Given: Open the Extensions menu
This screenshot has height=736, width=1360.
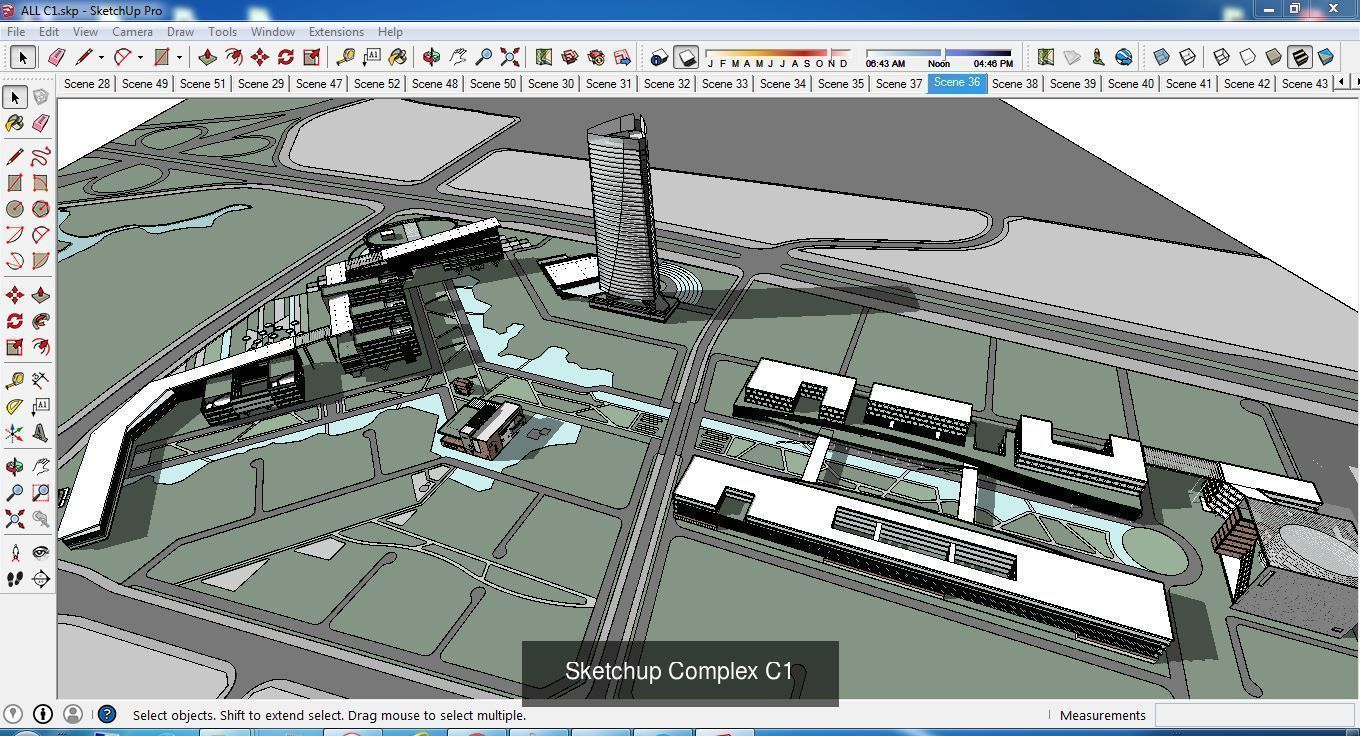Looking at the screenshot, I should [336, 32].
